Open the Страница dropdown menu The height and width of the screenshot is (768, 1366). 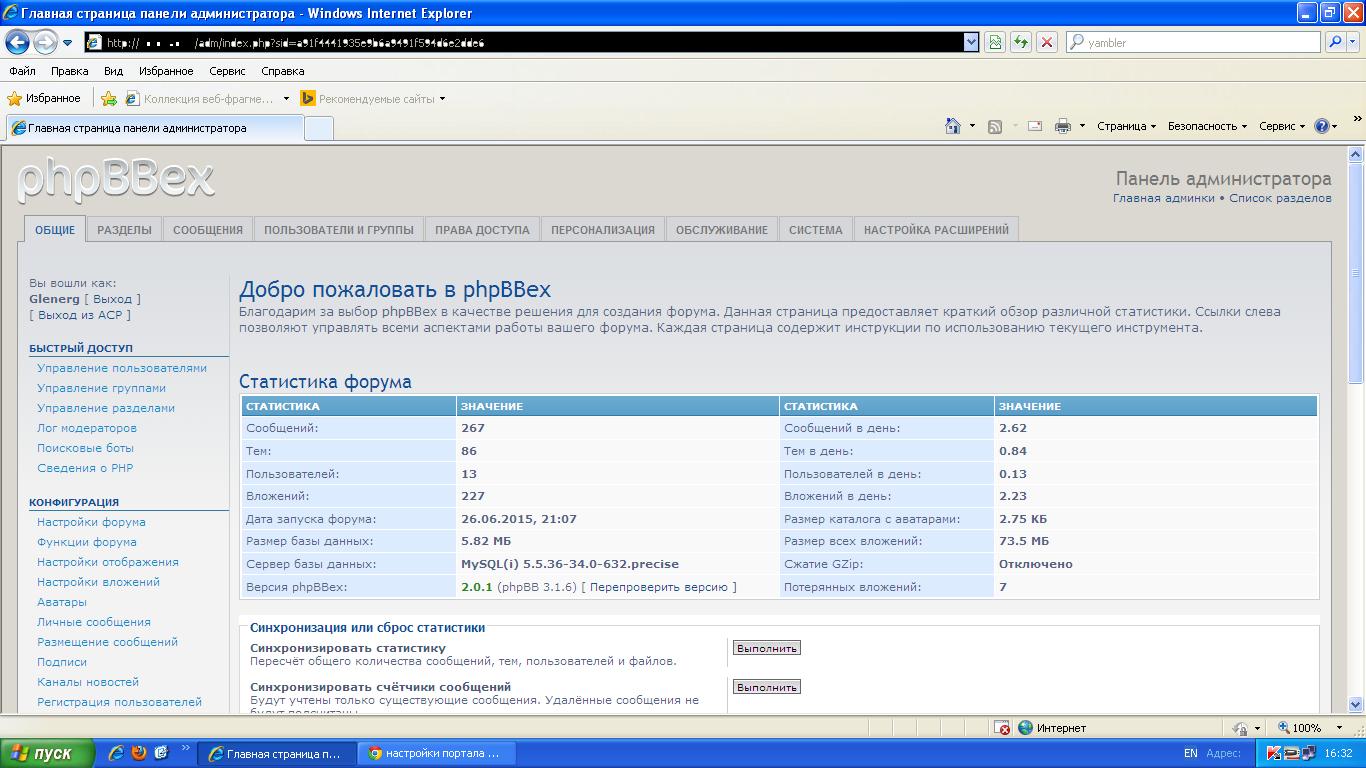tap(1126, 126)
